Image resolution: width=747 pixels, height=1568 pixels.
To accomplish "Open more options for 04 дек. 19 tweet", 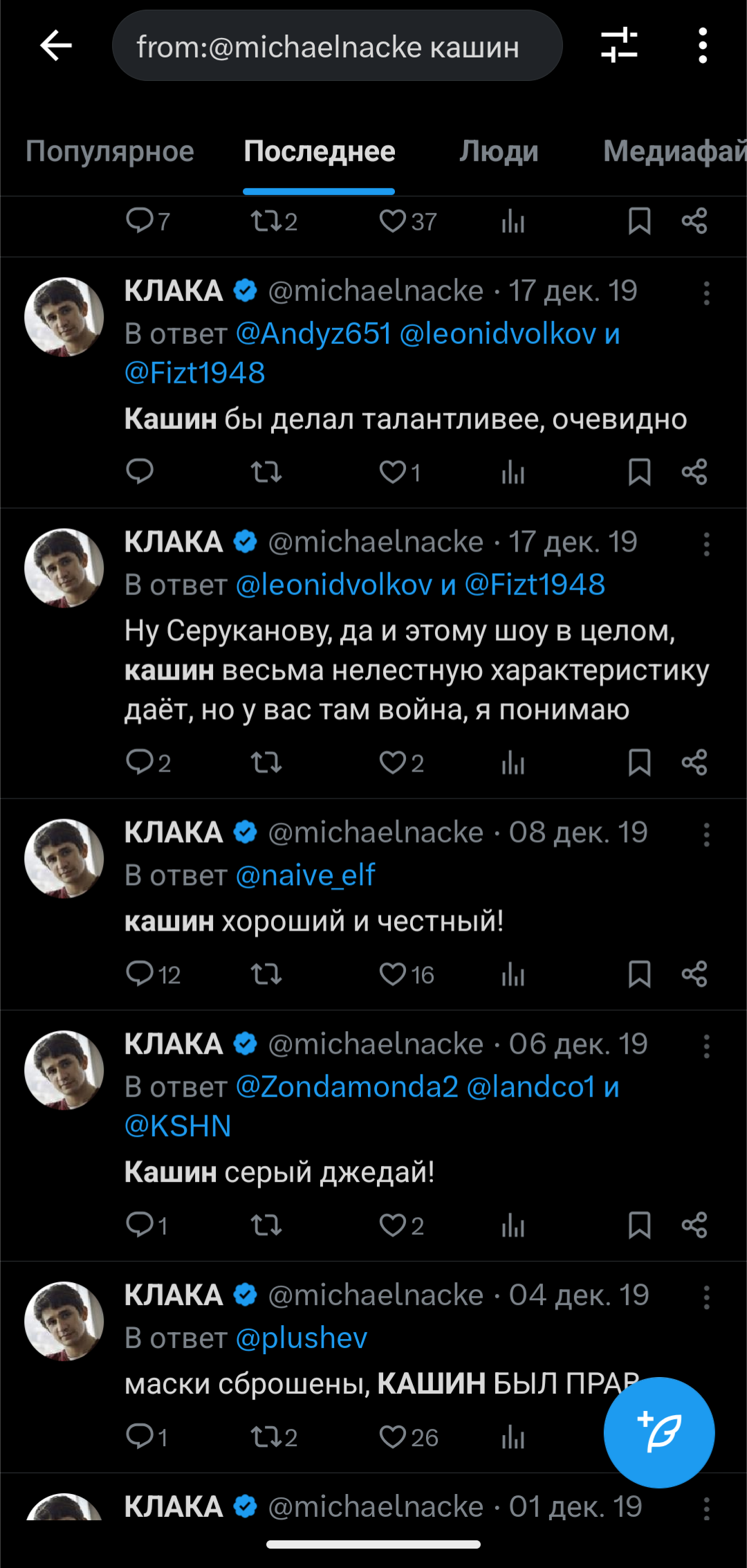I will (x=706, y=1297).
